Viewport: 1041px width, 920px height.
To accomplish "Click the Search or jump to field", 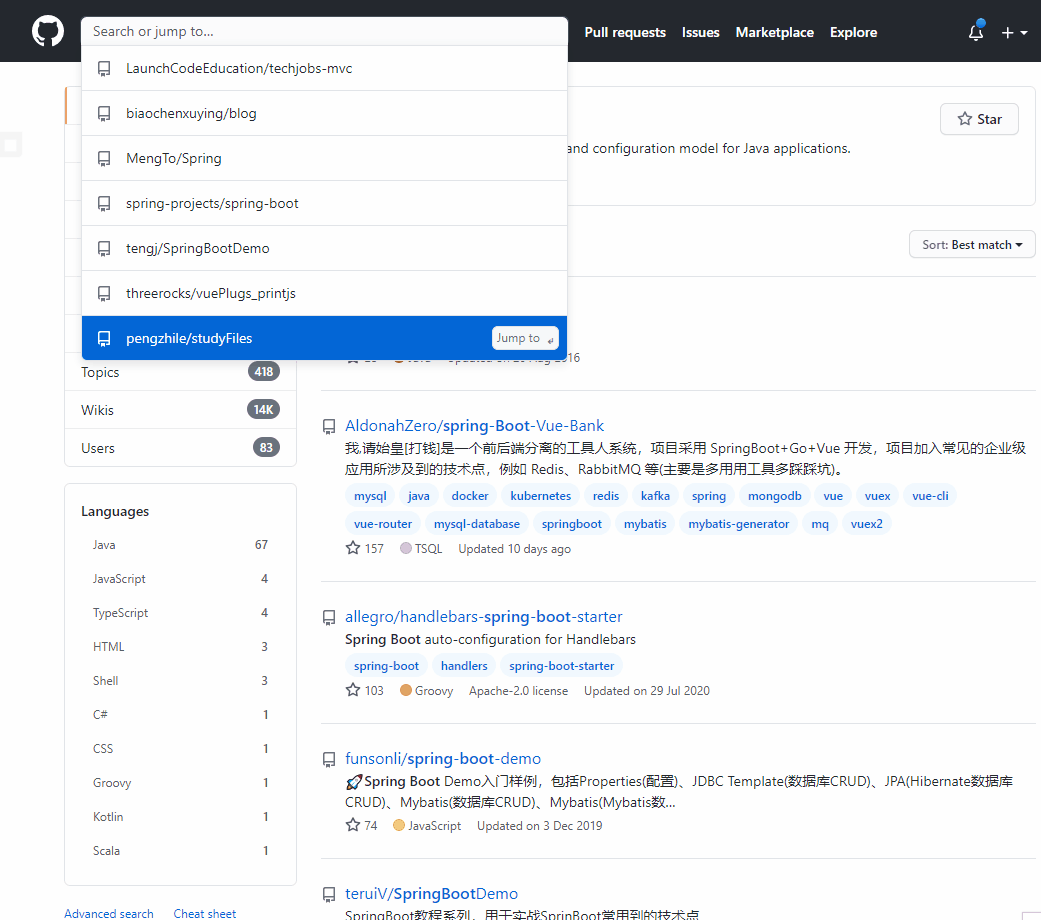I will pyautogui.click(x=323, y=31).
